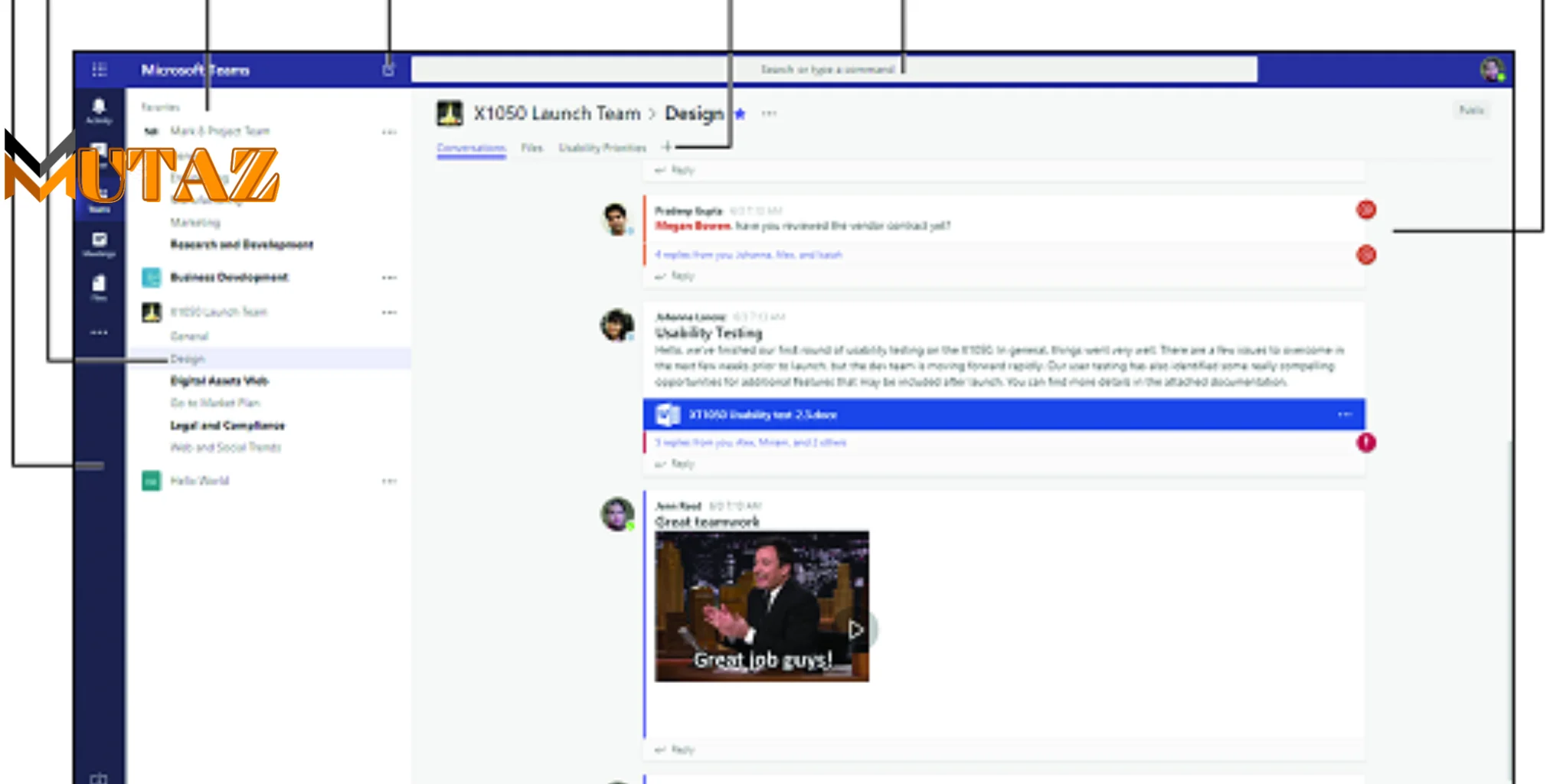Screen dimensions: 1550x784
Task: Open more options on the docx attachment
Action: pyautogui.click(x=1344, y=414)
